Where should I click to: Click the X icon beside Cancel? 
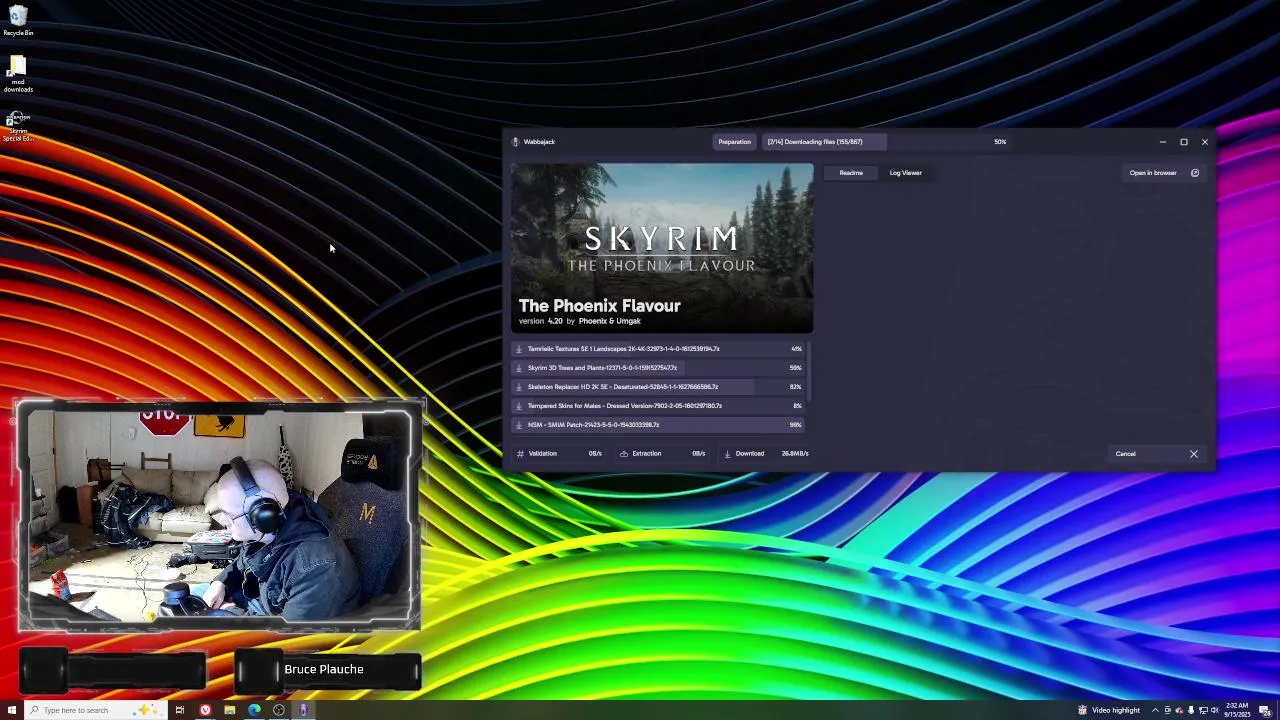(1193, 454)
